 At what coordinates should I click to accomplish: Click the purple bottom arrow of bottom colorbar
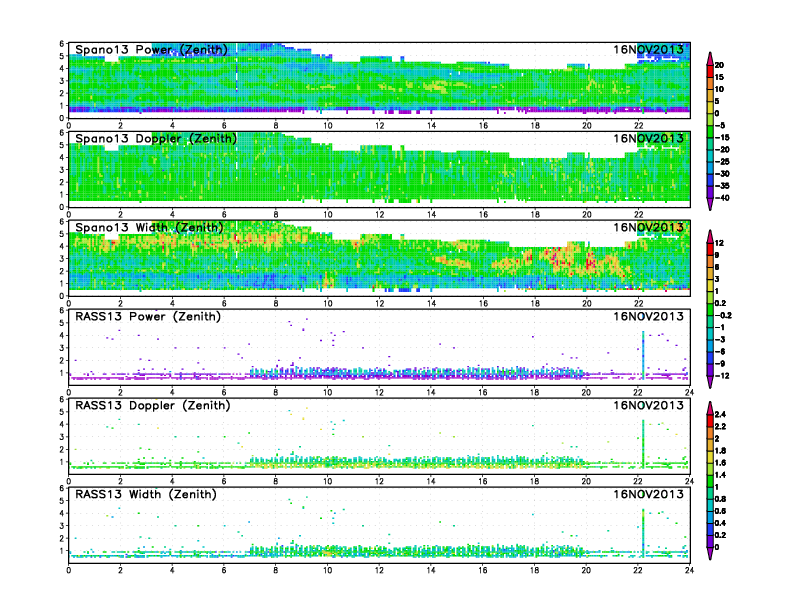(x=710, y=554)
